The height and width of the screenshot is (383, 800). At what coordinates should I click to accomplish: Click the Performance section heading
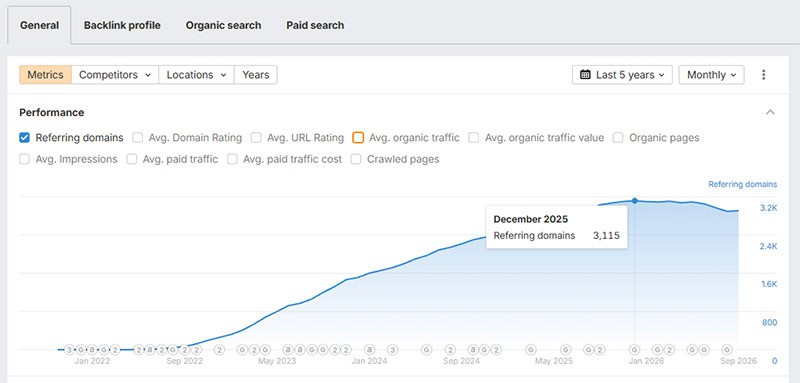pos(52,112)
